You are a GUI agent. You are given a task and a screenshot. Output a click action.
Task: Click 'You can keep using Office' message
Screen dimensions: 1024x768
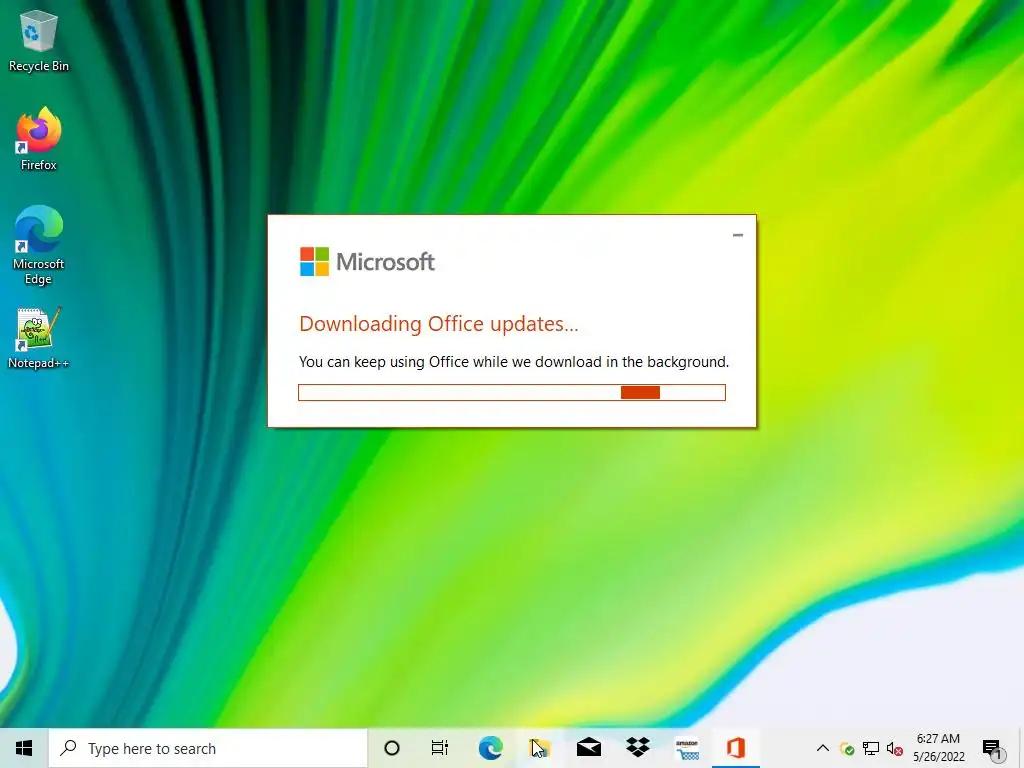[514, 362]
